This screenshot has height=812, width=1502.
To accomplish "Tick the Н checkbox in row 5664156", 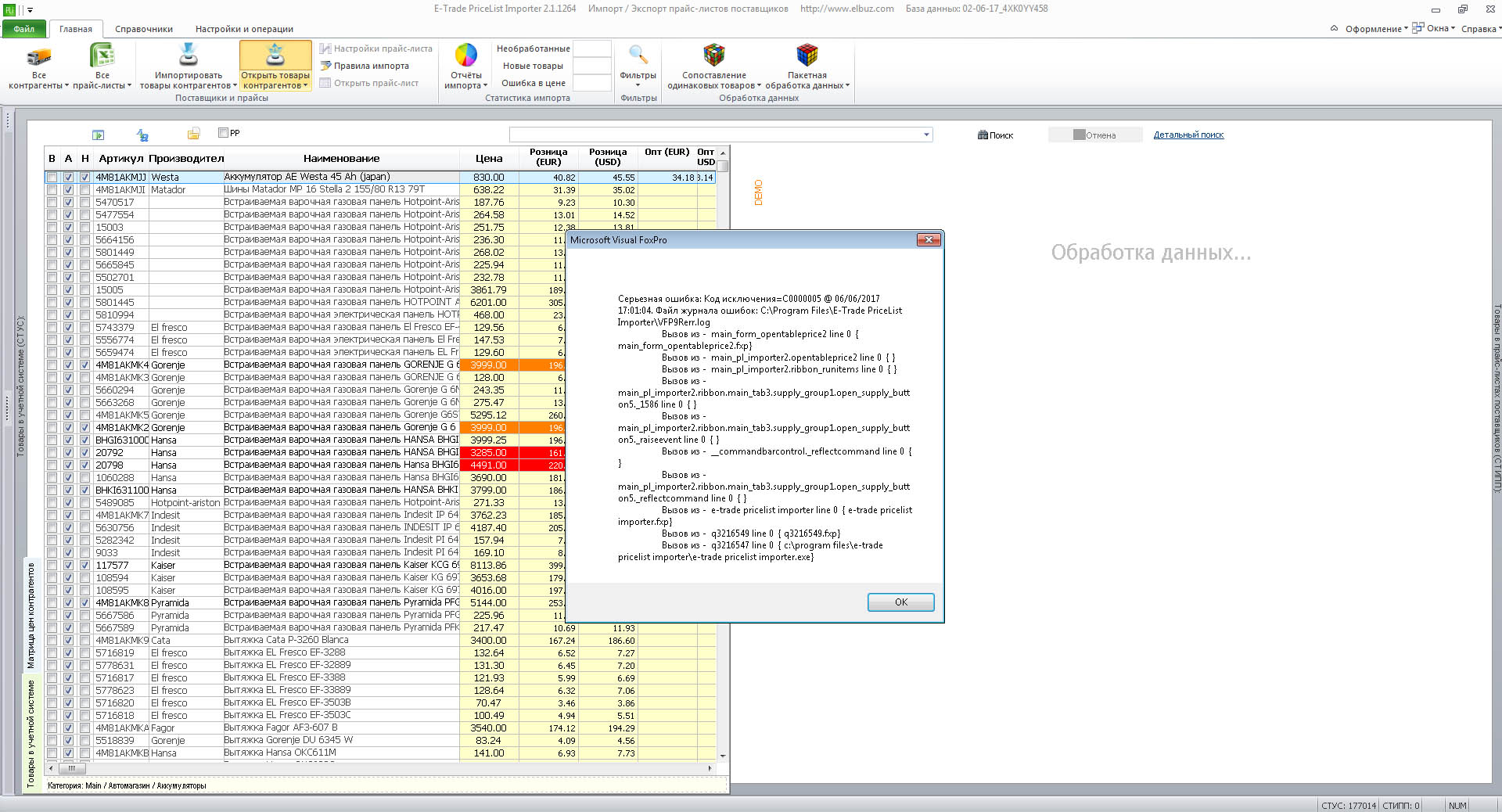I will [85, 240].
